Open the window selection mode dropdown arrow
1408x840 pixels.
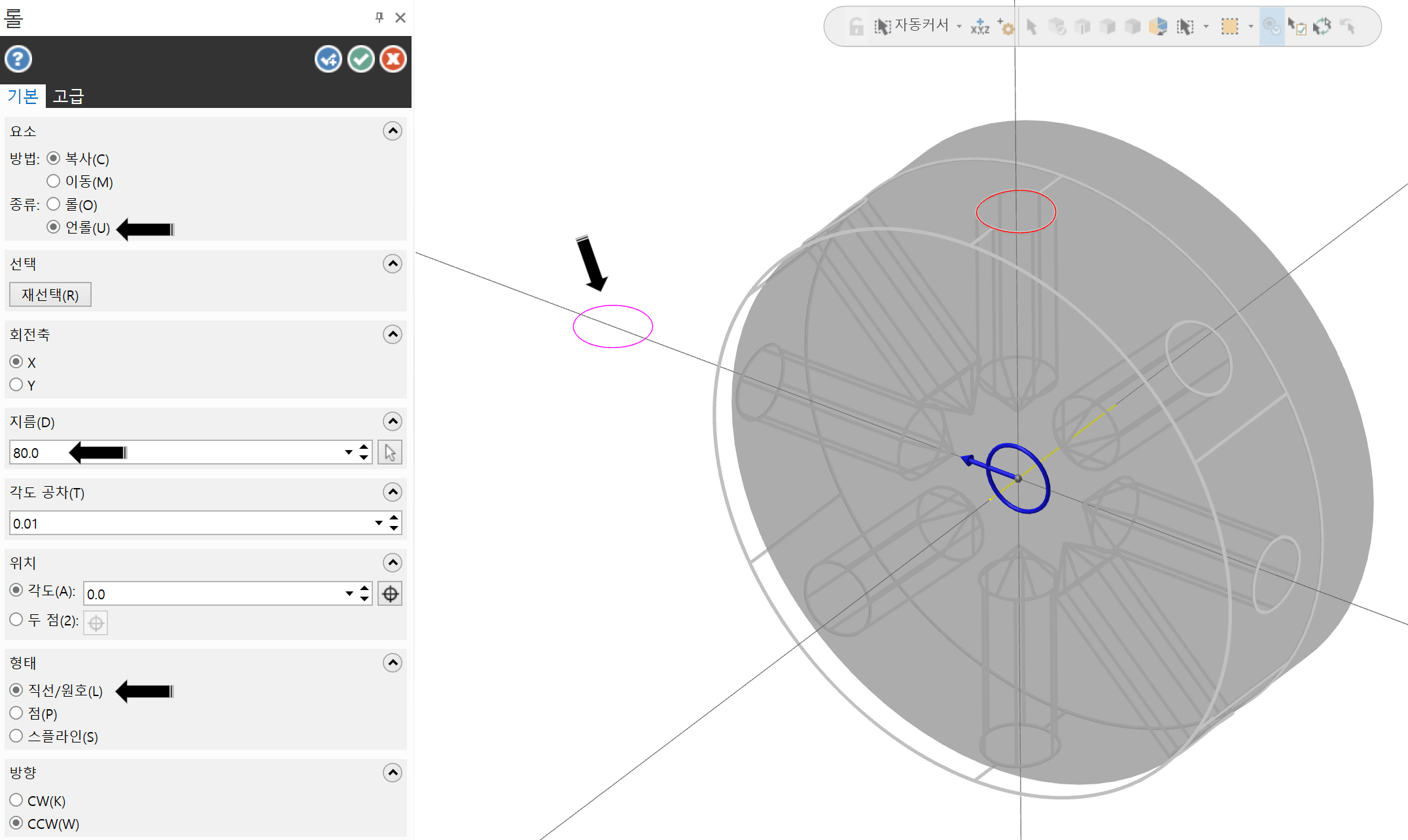[x=1251, y=27]
